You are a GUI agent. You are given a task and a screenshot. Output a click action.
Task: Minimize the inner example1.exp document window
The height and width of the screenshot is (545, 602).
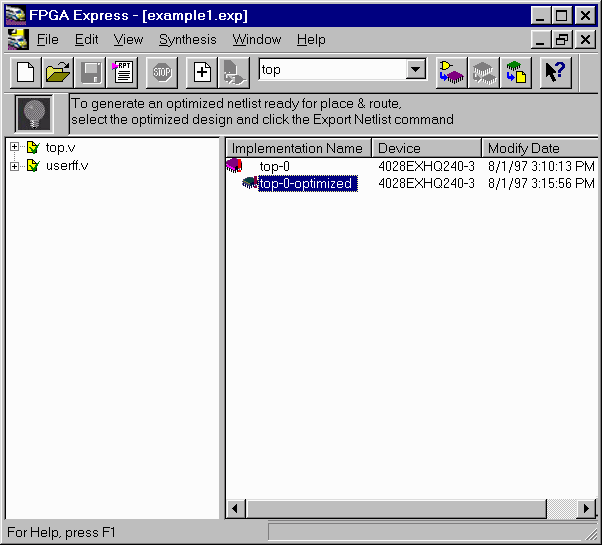[541, 39]
